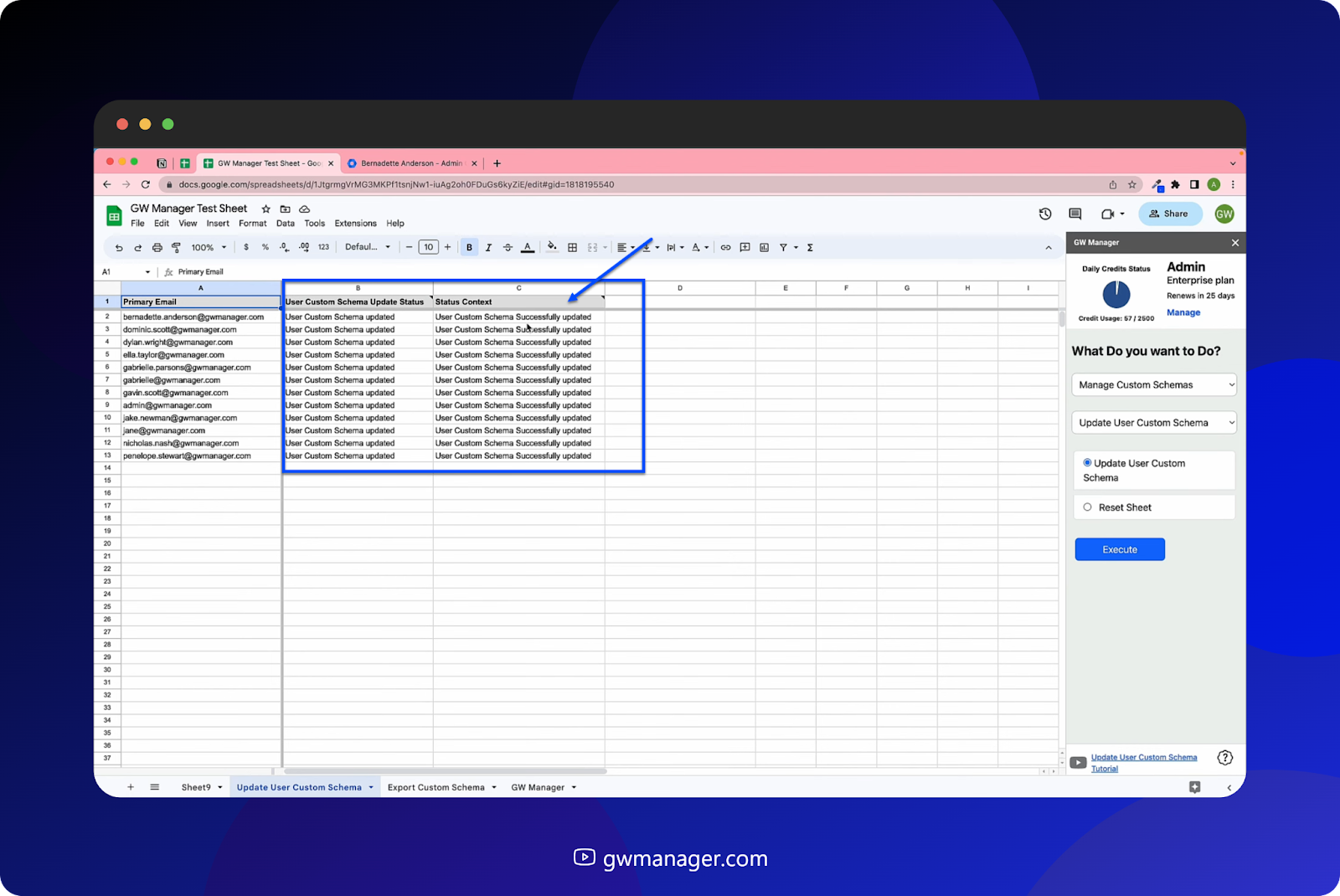The height and width of the screenshot is (896, 1340).
Task: Click the Manage link in sidebar
Action: (1183, 312)
